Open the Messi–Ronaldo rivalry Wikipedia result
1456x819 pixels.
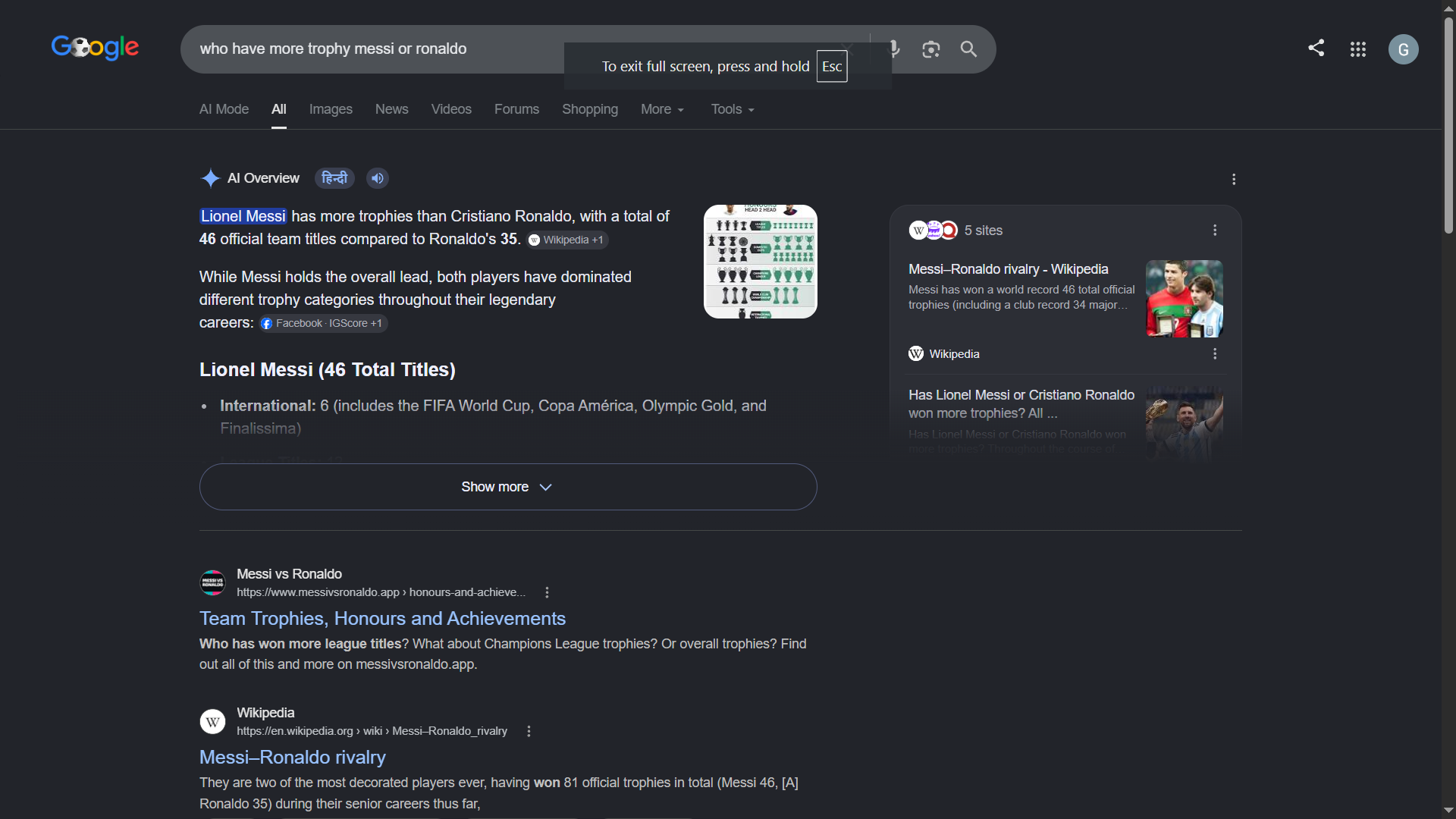pos(293,758)
